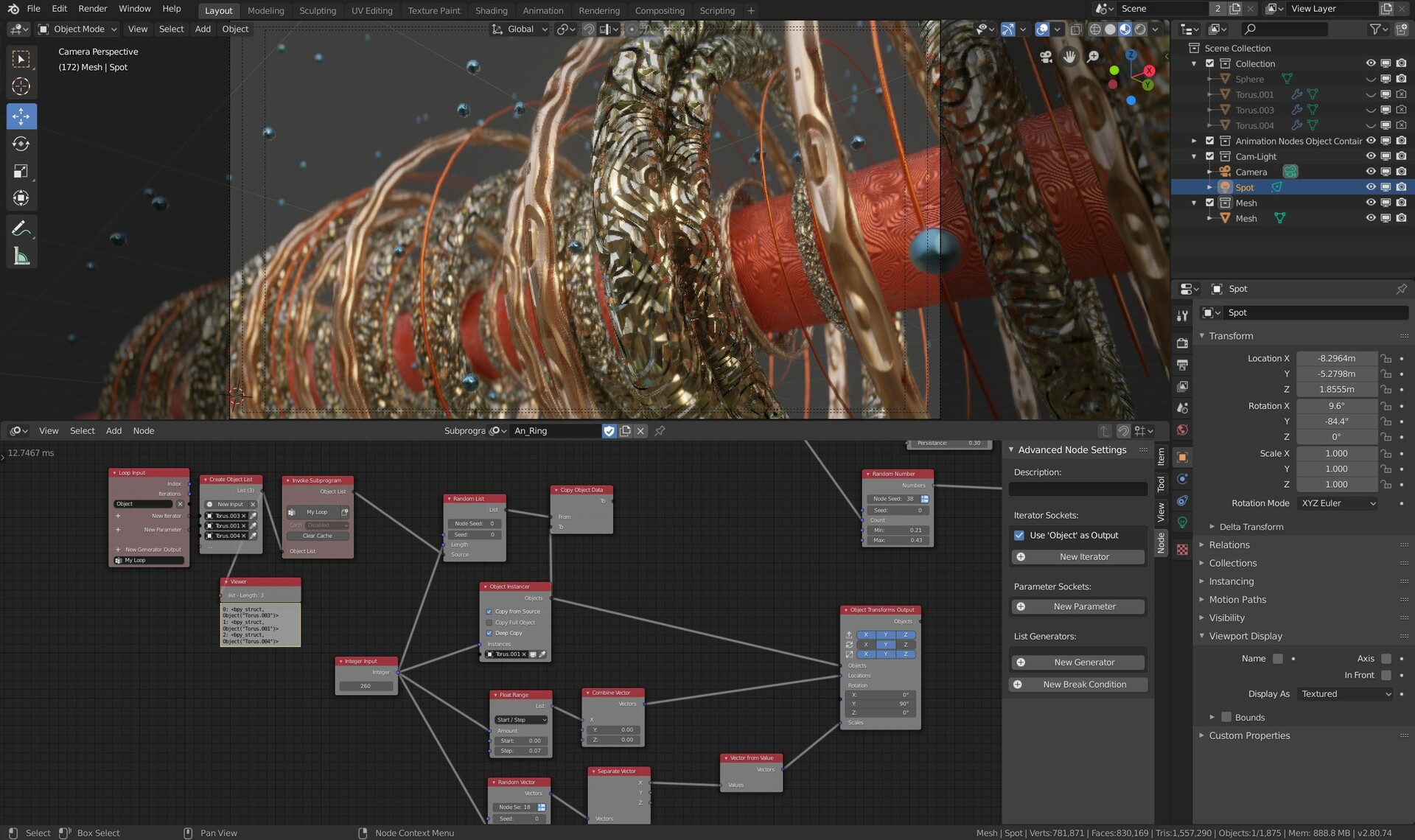Collapse the Transform panel
The height and width of the screenshot is (840, 1415).
[1230, 336]
